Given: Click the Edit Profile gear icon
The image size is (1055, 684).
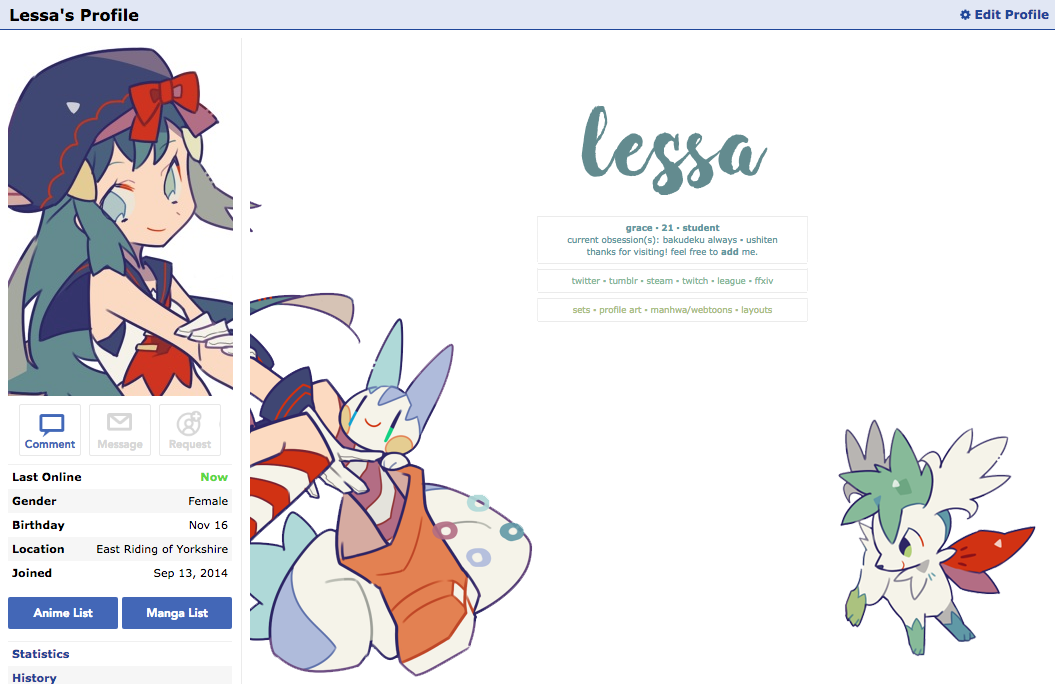Looking at the screenshot, I should point(965,15).
